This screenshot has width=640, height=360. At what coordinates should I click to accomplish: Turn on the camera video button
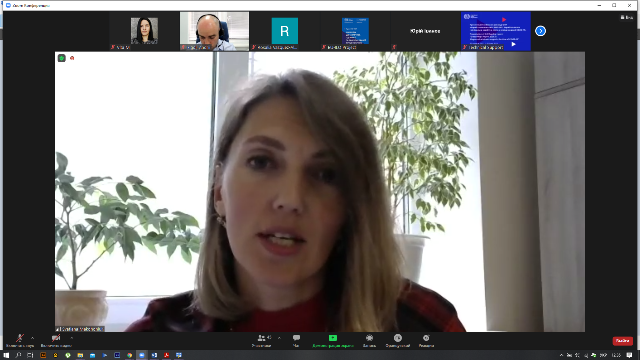(x=56, y=340)
